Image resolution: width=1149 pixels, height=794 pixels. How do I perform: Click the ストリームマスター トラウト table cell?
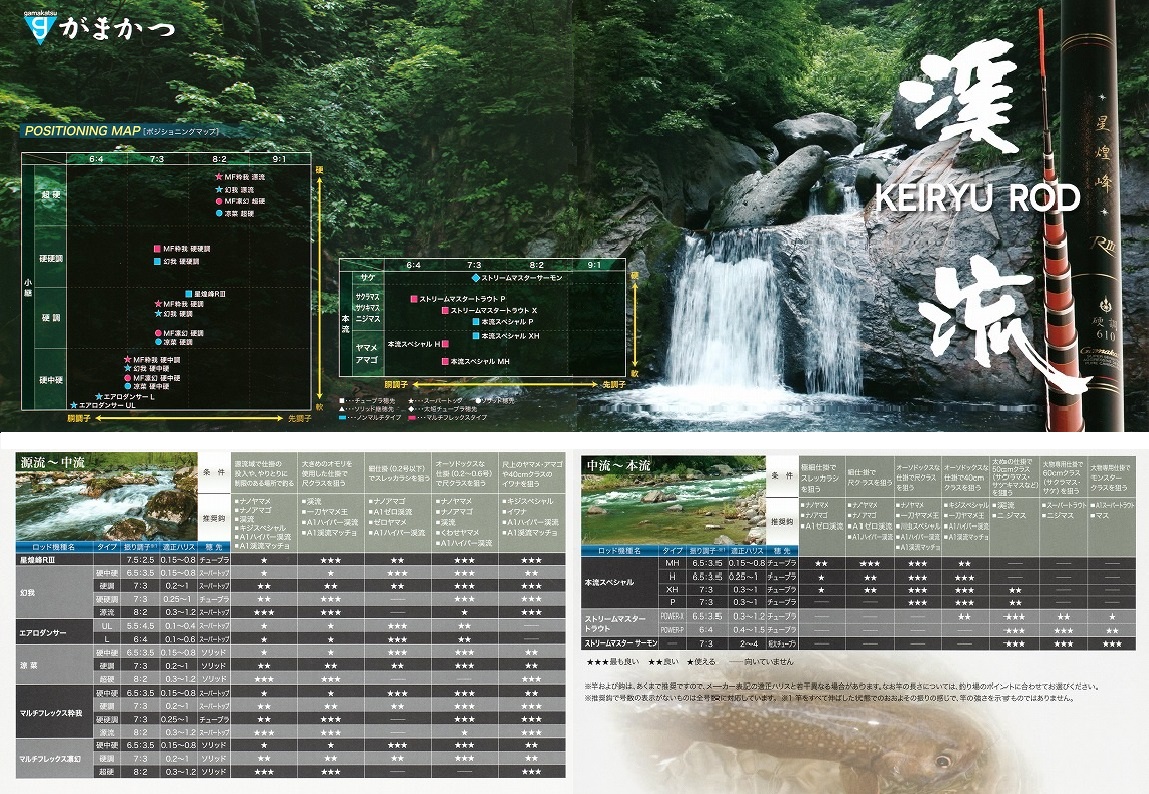click(x=620, y=623)
